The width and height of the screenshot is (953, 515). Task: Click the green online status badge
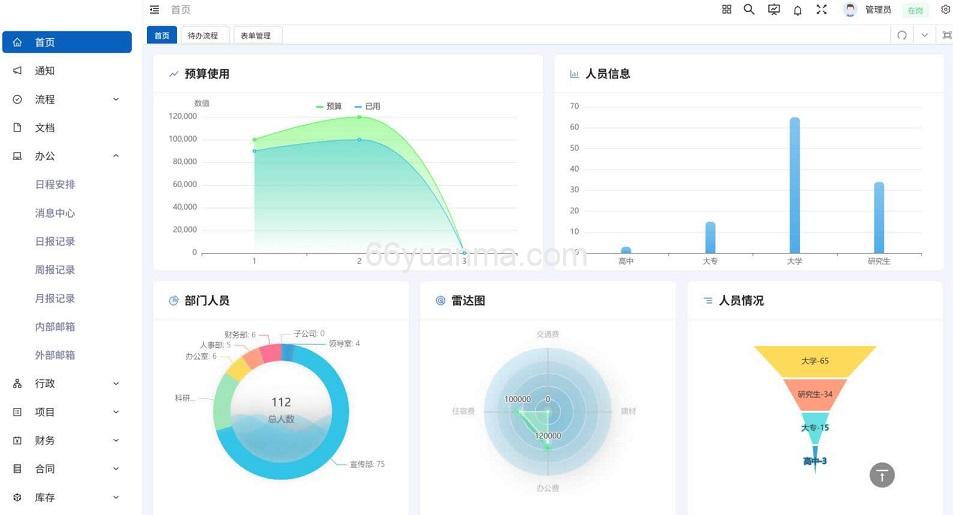[x=915, y=10]
